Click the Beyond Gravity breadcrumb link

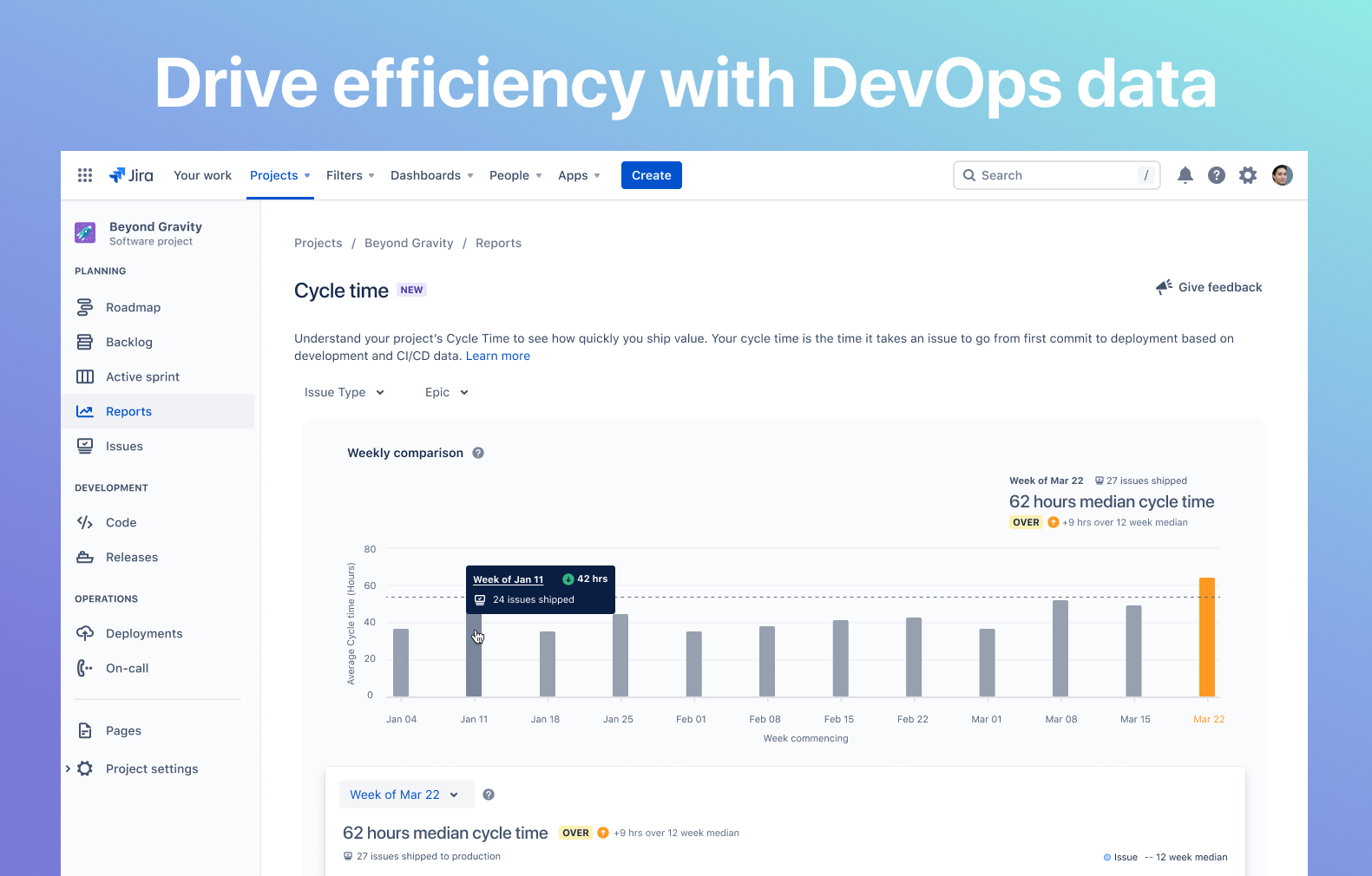409,243
